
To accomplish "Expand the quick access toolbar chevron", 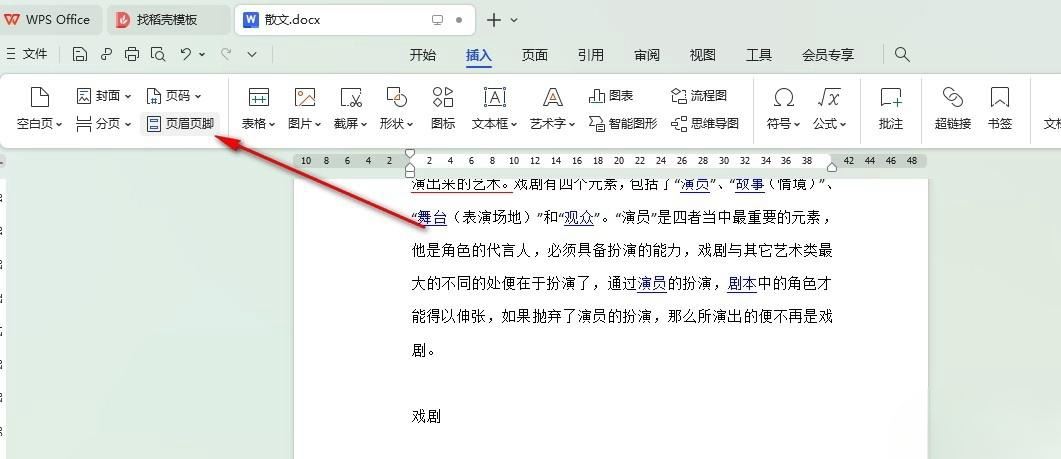I will pyautogui.click(x=252, y=55).
